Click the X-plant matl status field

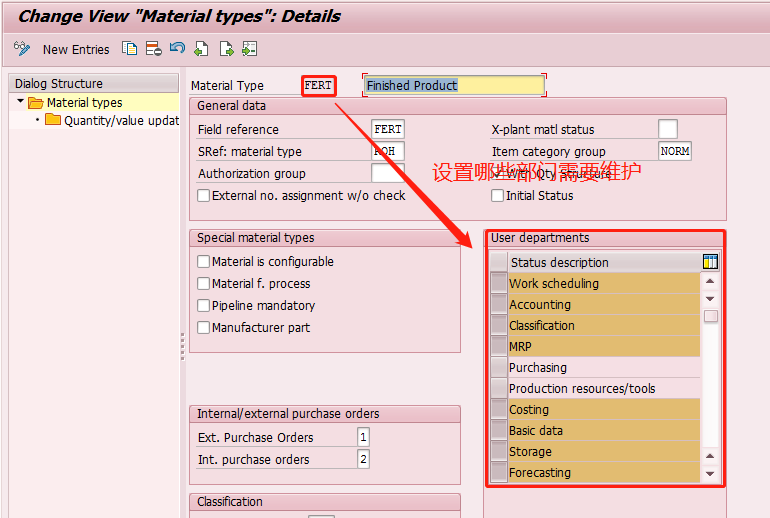[x=667, y=129]
